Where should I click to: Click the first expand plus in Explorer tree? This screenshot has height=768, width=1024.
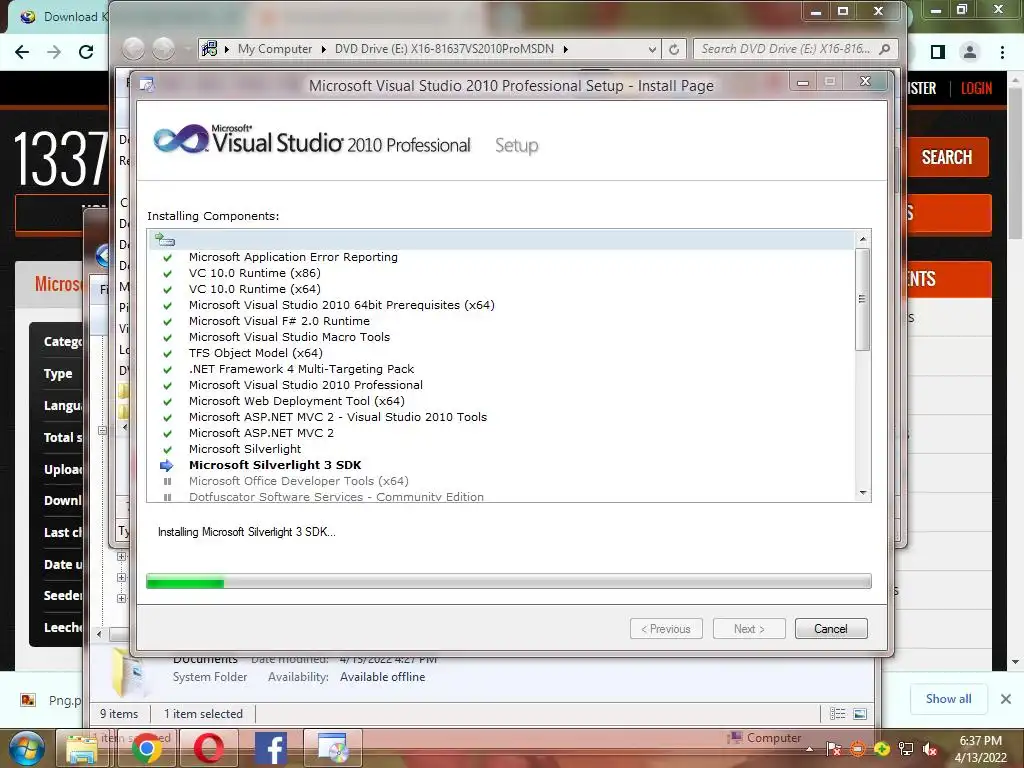[121, 556]
